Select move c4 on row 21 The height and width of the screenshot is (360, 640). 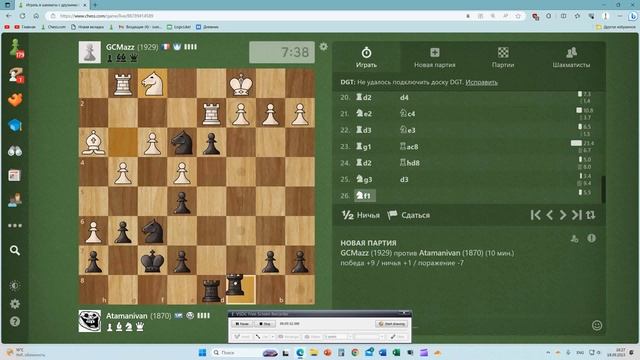(407, 114)
